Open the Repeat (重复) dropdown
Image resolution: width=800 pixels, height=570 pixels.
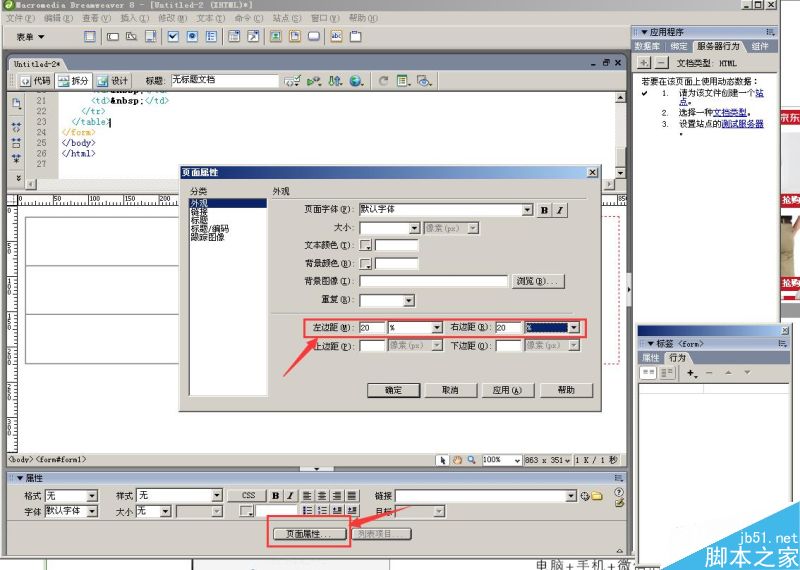pos(408,300)
